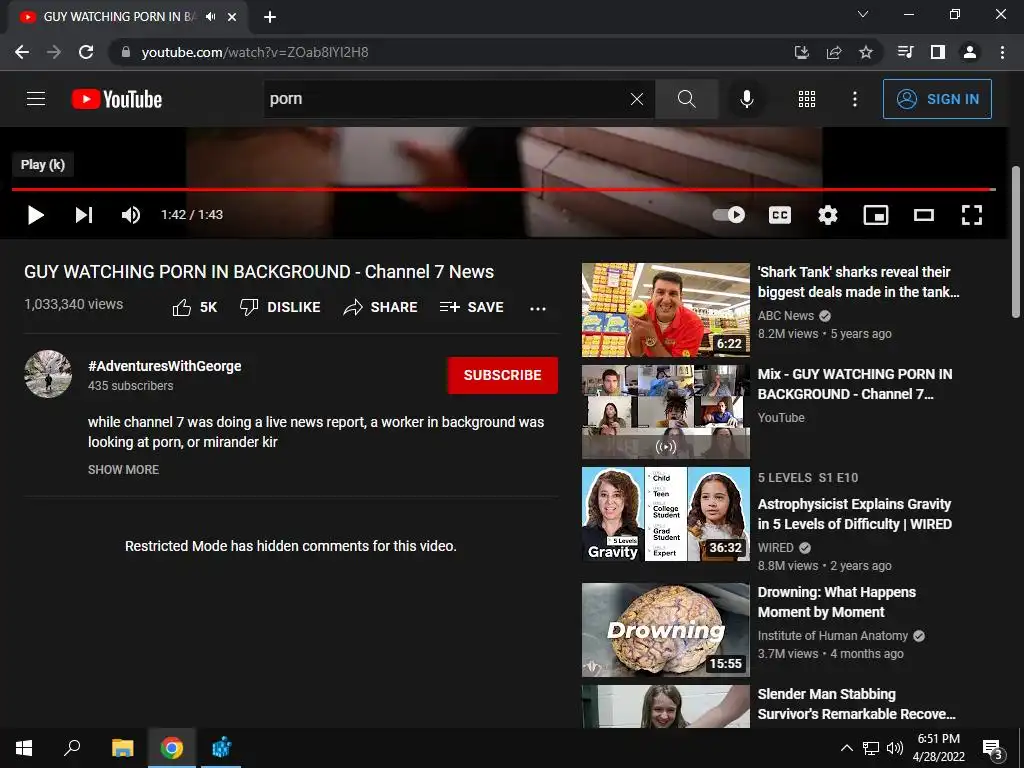The height and width of the screenshot is (768, 1024).
Task: Open Chrome profile icon
Action: coord(970,52)
